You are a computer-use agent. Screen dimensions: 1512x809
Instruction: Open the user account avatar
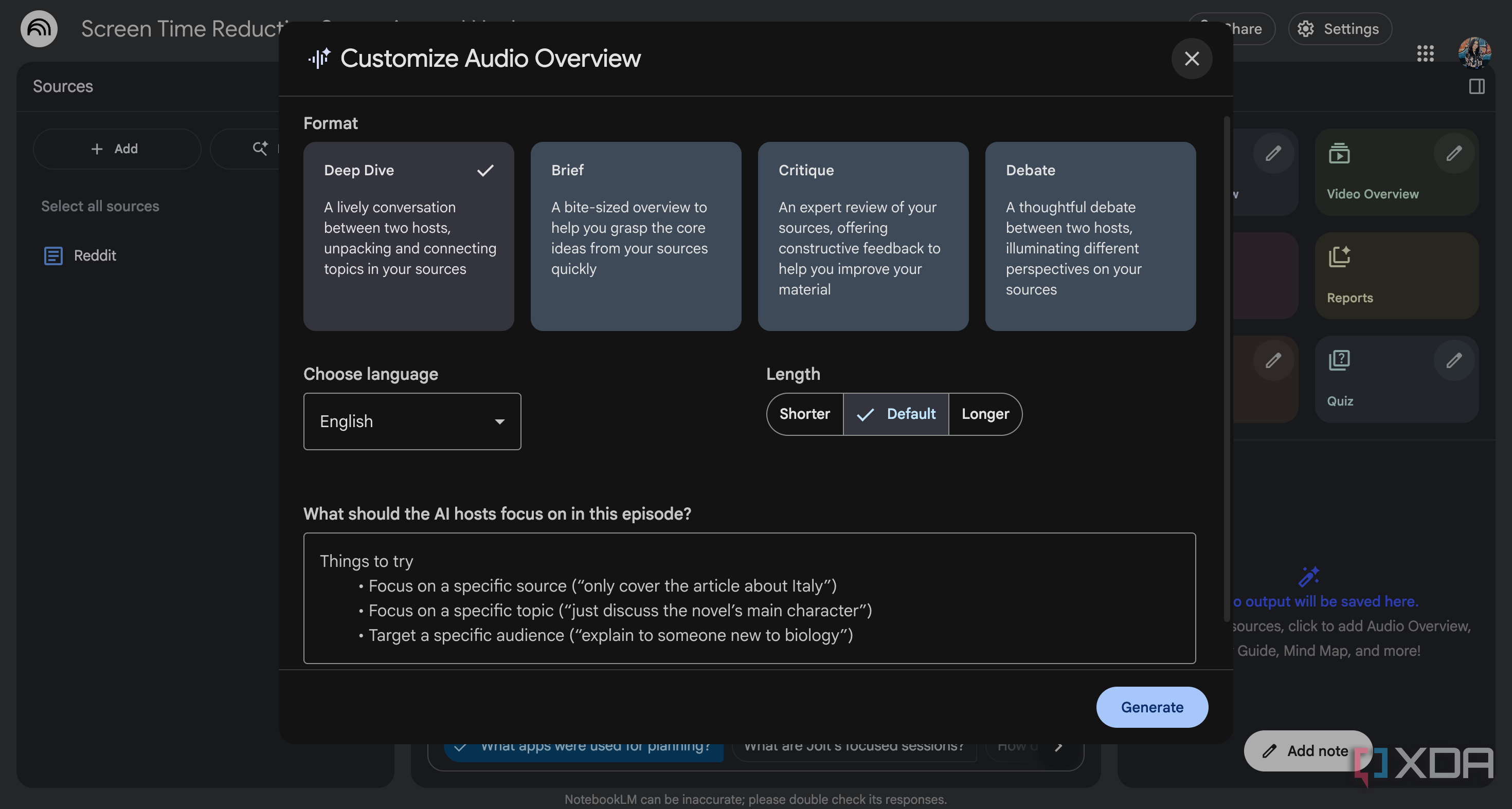coord(1474,53)
